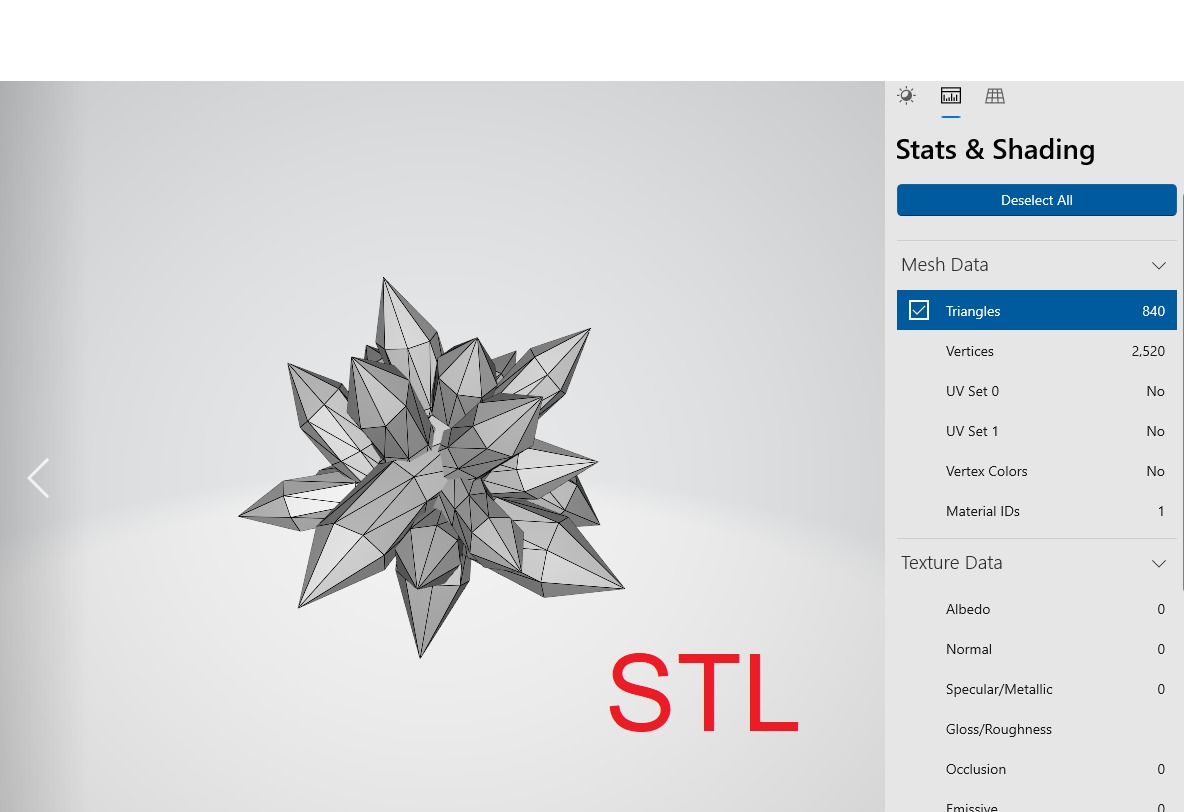Open the Environment & Lighting tab icon

pyautogui.click(x=906, y=96)
